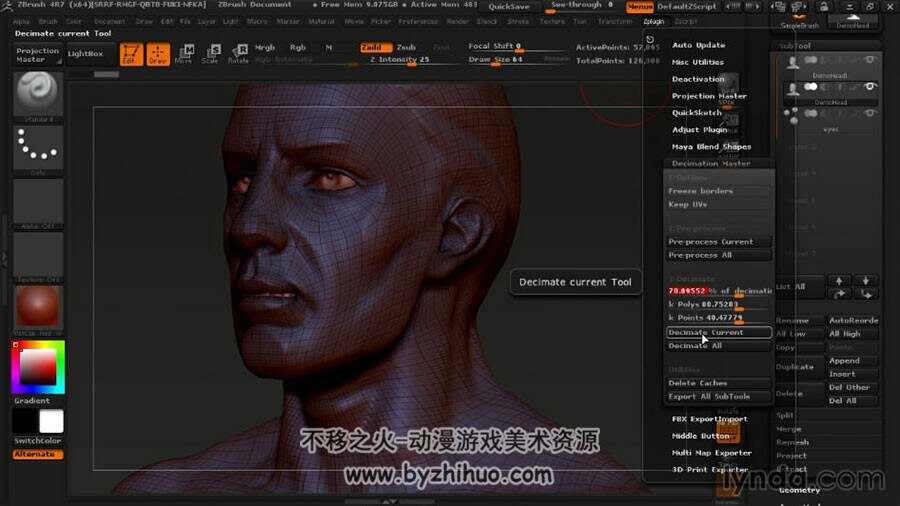Click the Append subtool button
This screenshot has height=506, width=900.
tap(852, 361)
